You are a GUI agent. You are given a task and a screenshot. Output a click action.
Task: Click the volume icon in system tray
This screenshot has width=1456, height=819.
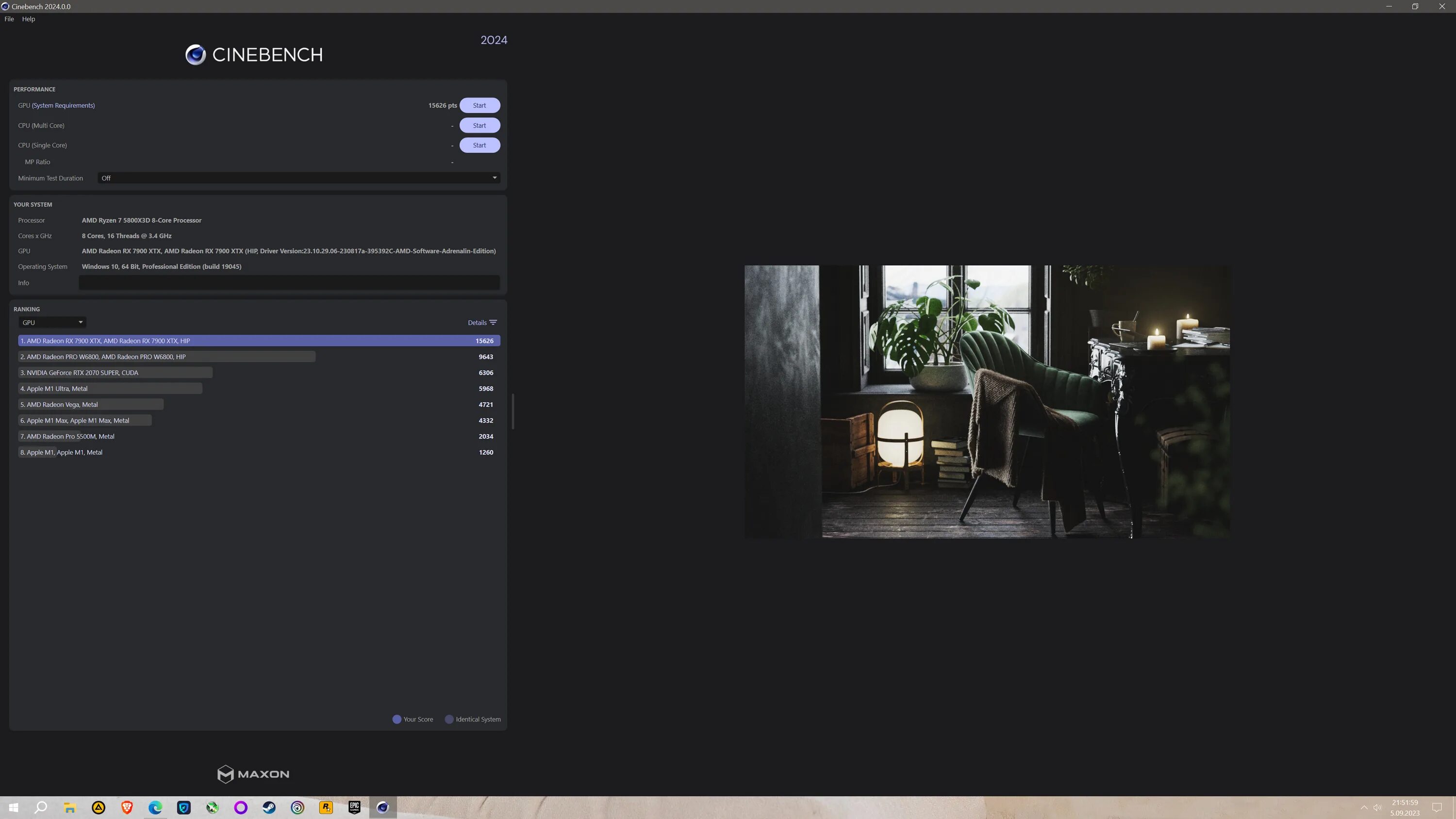point(1377,807)
